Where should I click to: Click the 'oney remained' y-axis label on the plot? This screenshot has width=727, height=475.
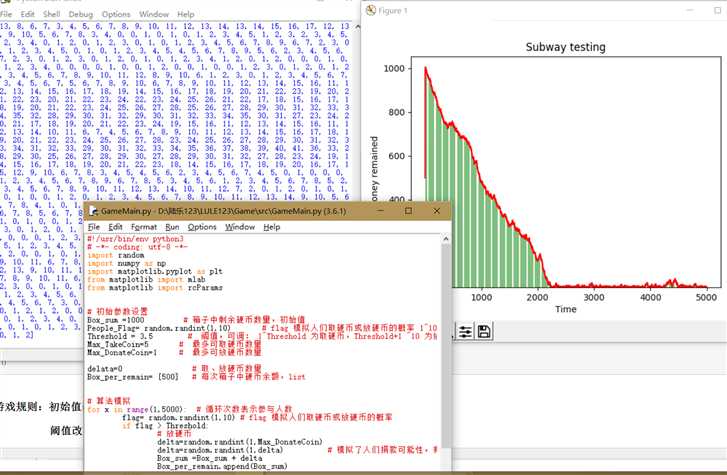(x=374, y=169)
